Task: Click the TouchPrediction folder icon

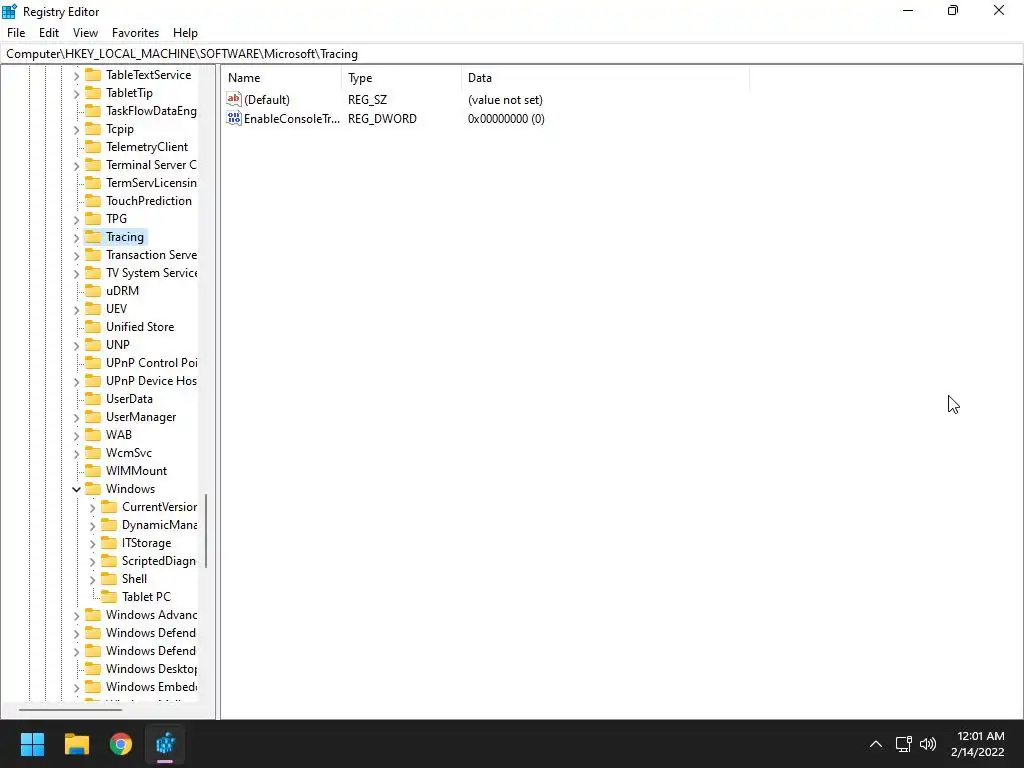Action: [x=93, y=200]
